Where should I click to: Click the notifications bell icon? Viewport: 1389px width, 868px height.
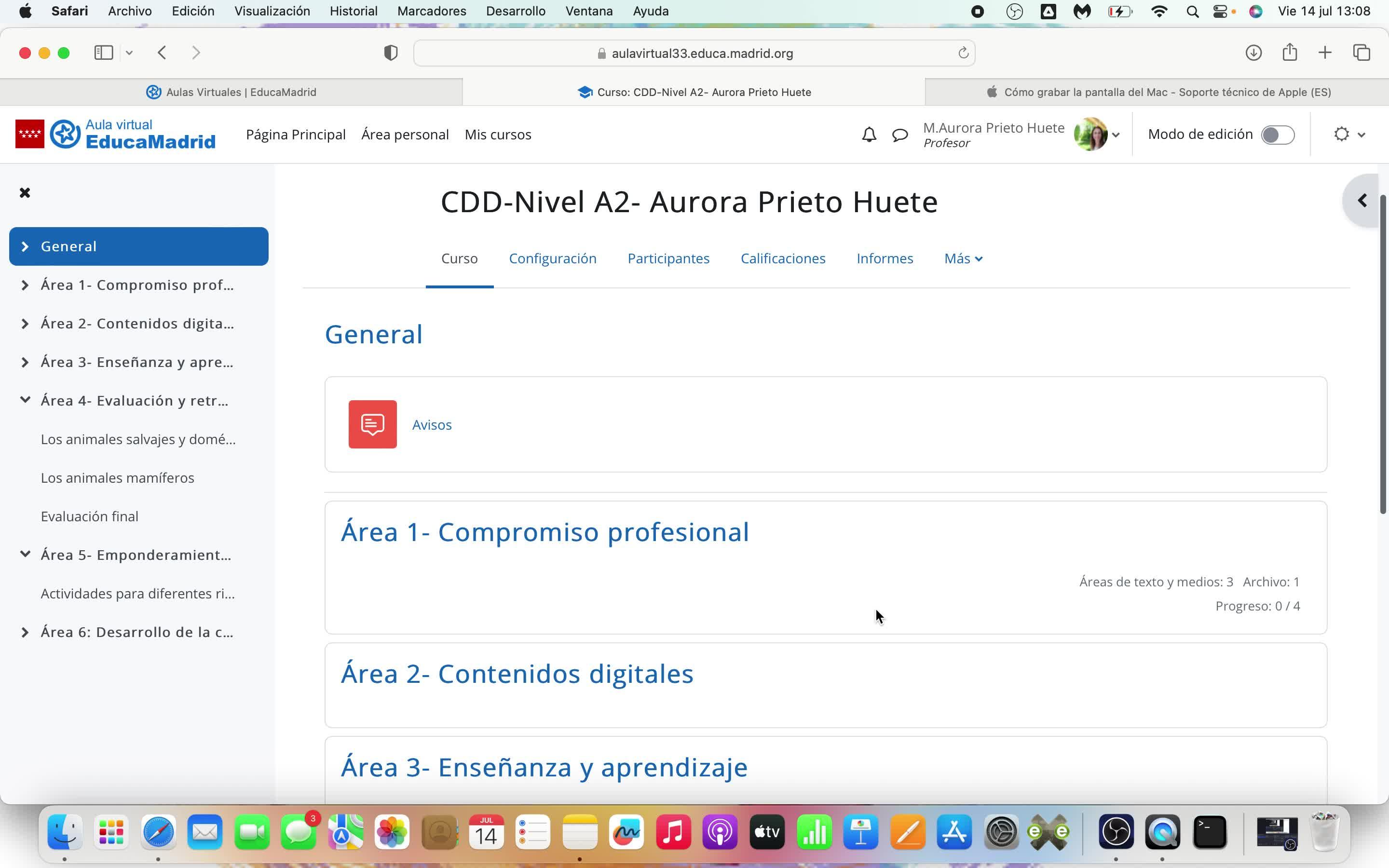(869, 135)
